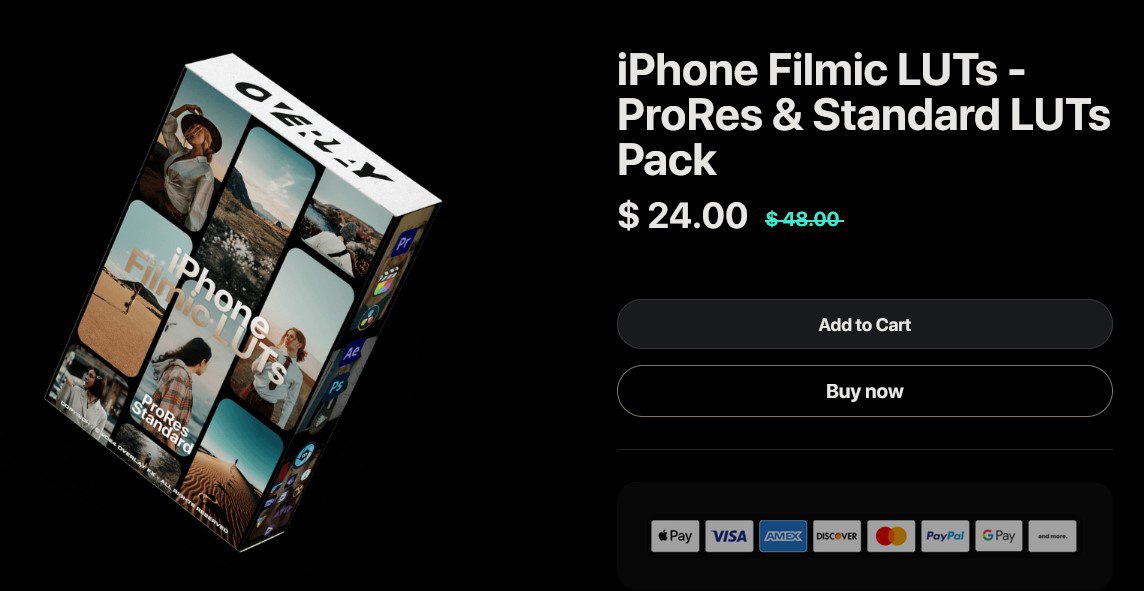The height and width of the screenshot is (591, 1144).
Task: Select the Final Cut Pro icon on box
Action: (386, 280)
